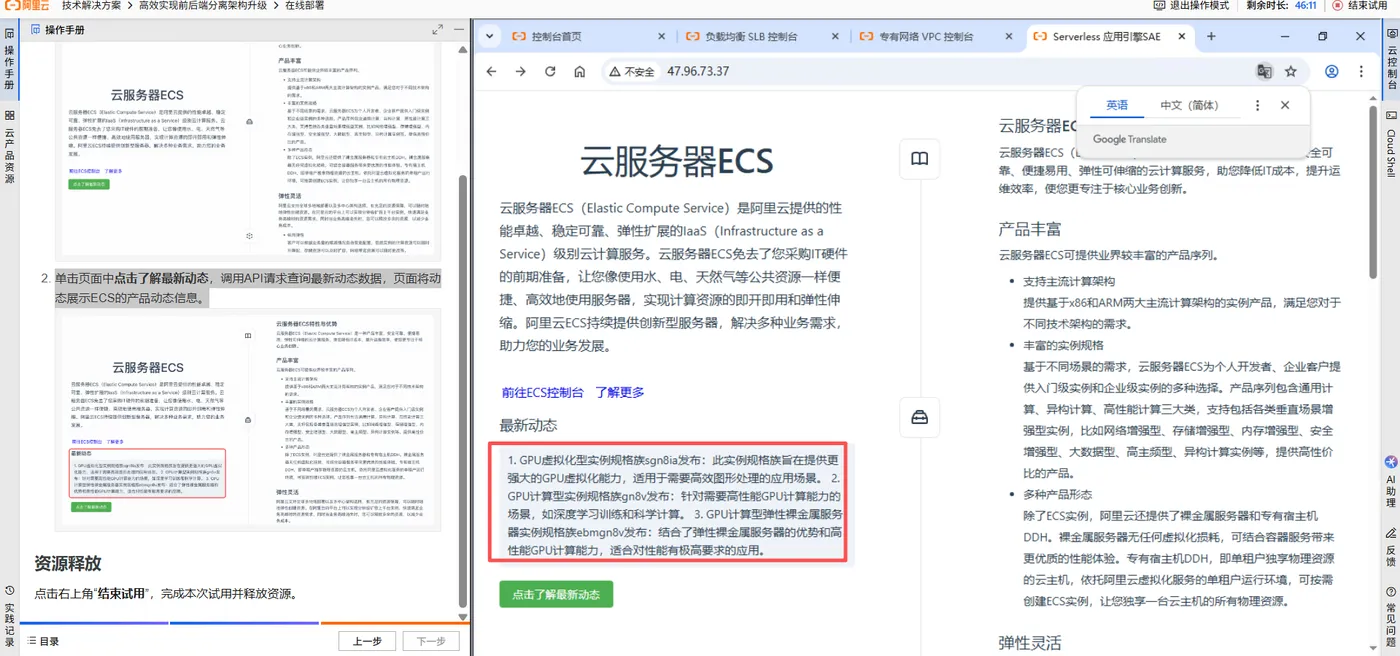Click the green 点击了解最新动态 button

(x=556, y=594)
